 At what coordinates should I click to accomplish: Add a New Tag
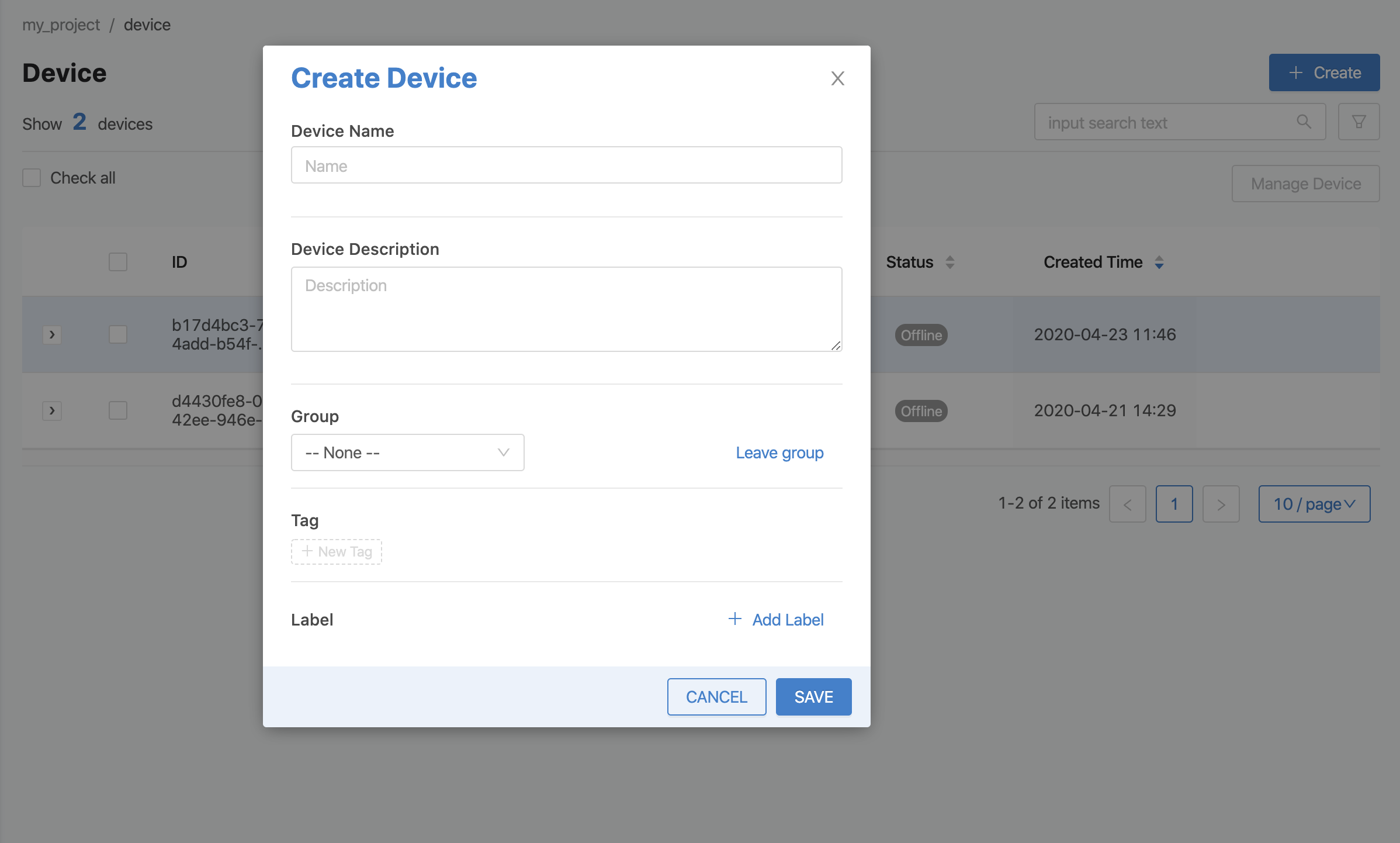[337, 551]
